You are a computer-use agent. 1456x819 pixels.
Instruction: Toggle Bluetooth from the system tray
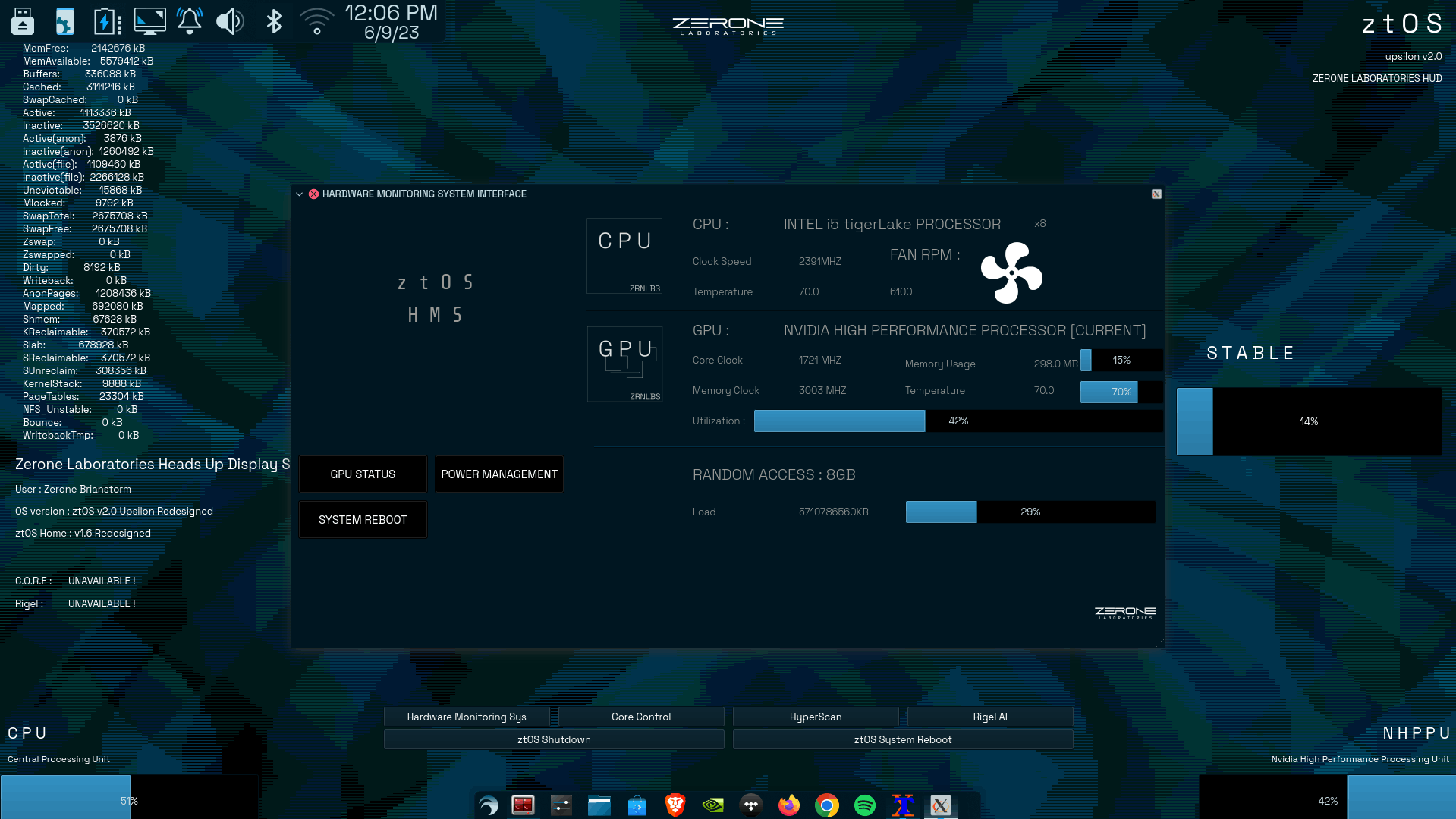click(275, 21)
